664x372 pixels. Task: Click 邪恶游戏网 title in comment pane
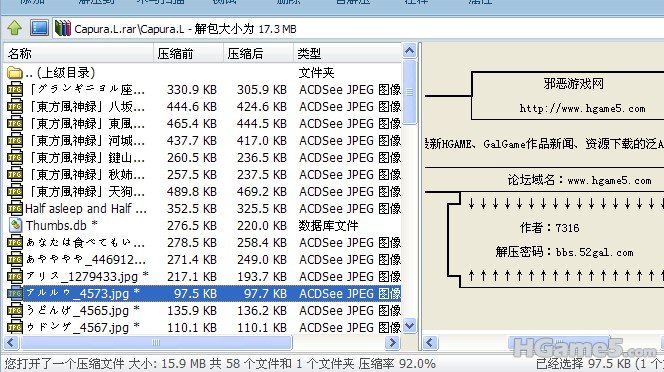[573, 84]
